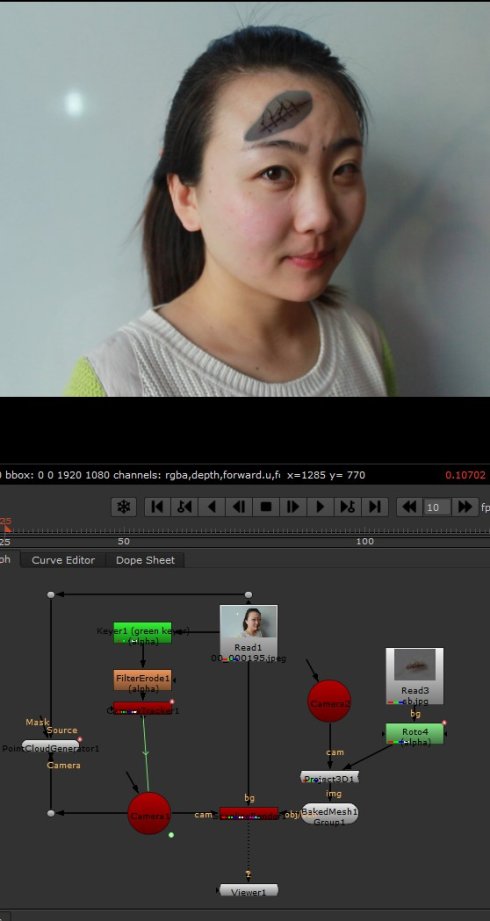Click the frame increment field showing 10
This screenshot has height=921, width=490.
(437, 507)
